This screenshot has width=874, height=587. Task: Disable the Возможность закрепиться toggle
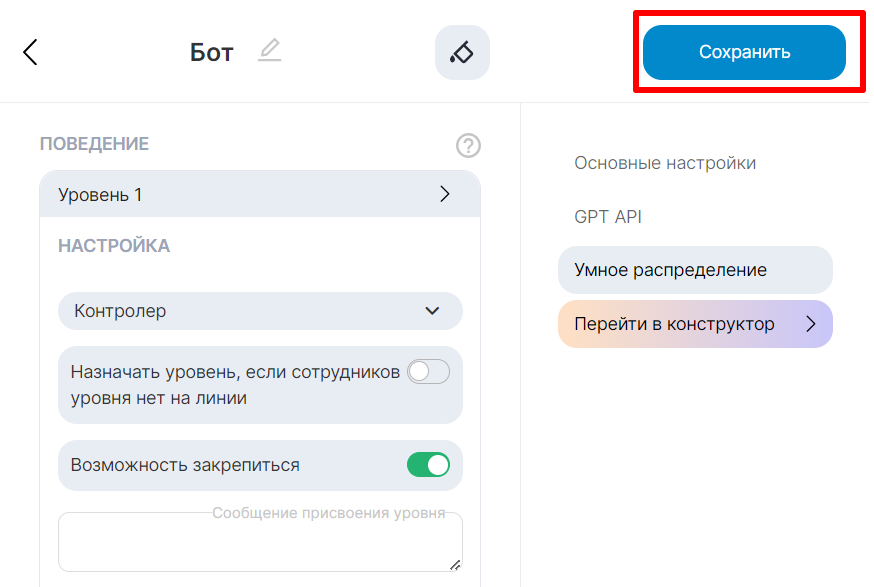coord(428,465)
